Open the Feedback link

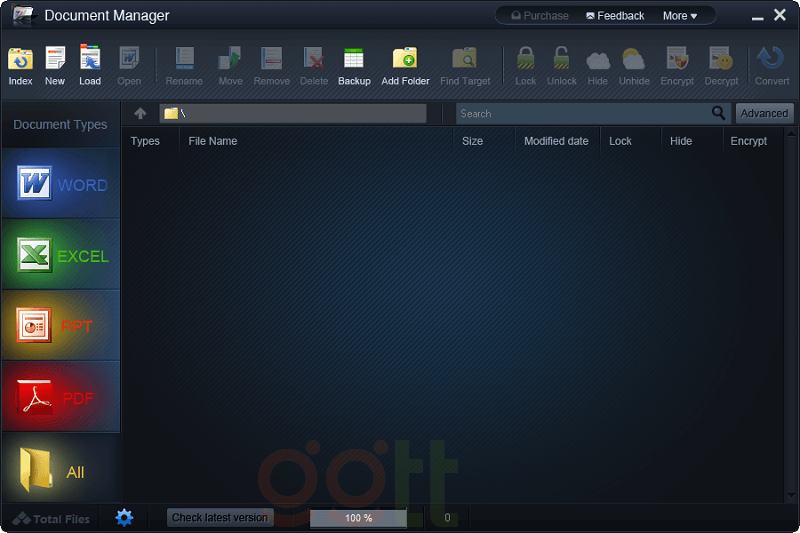615,16
